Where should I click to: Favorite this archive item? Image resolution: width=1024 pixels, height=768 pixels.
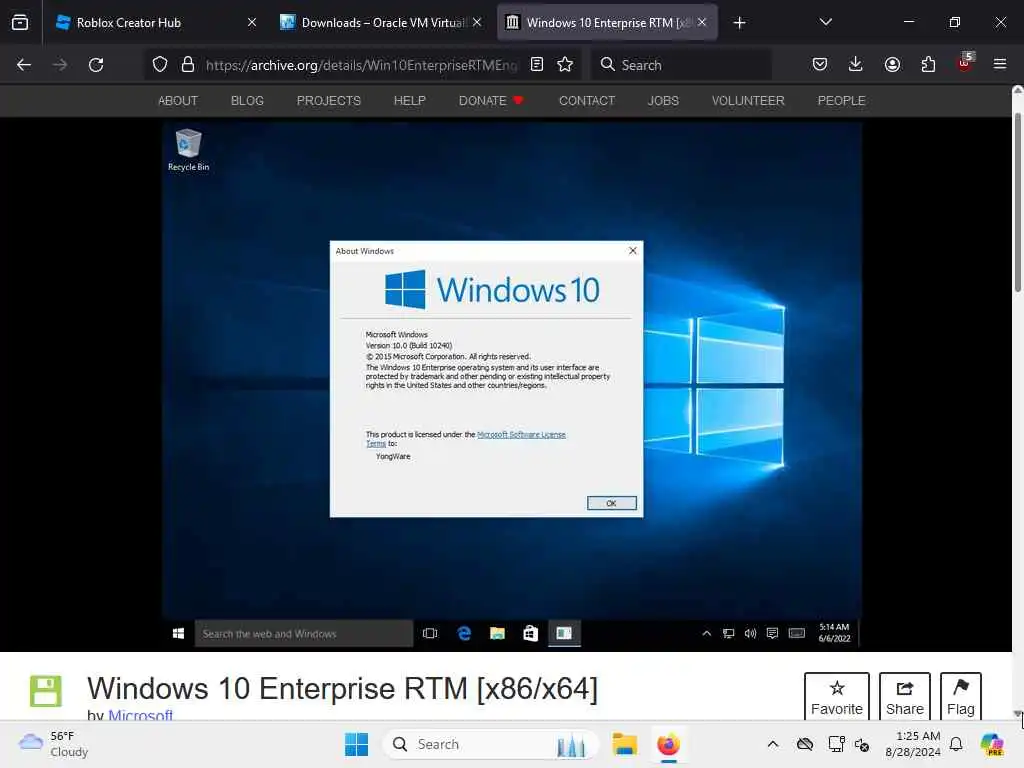click(x=837, y=697)
